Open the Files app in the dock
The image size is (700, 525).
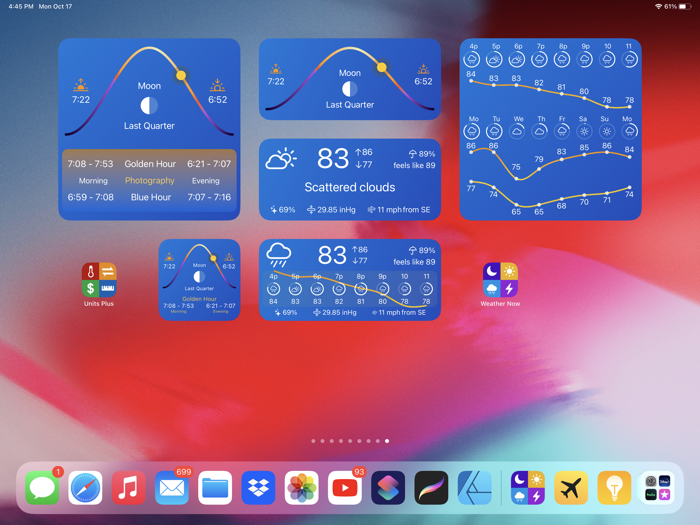[x=215, y=488]
